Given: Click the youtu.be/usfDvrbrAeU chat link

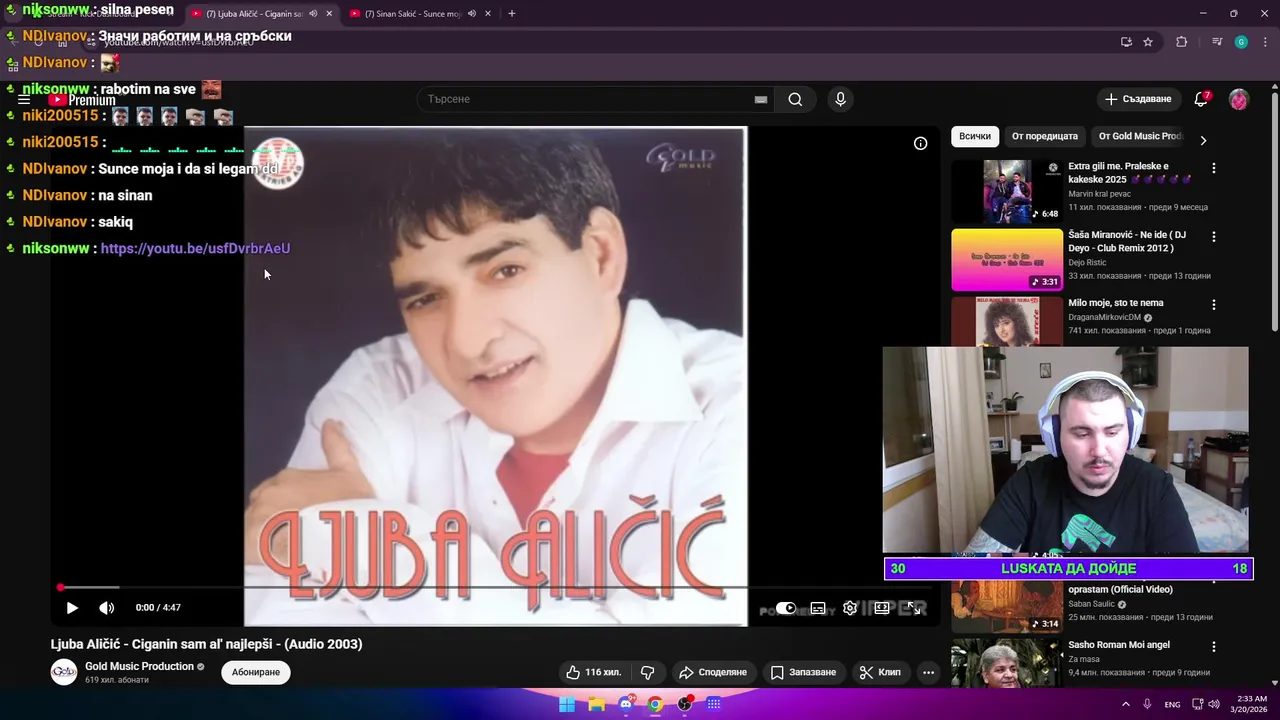Looking at the screenshot, I should tap(196, 248).
